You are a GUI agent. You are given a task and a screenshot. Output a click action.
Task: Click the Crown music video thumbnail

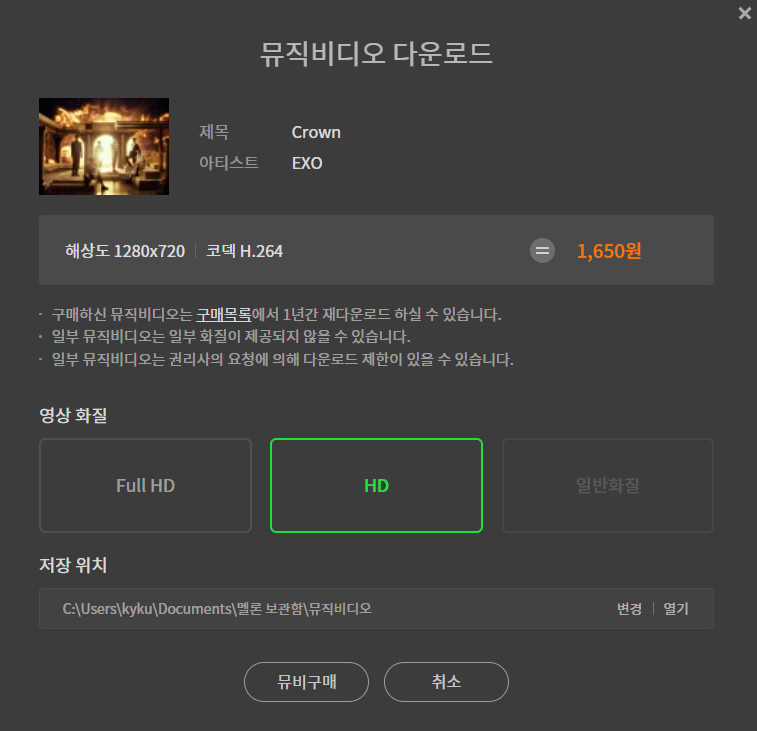104,146
